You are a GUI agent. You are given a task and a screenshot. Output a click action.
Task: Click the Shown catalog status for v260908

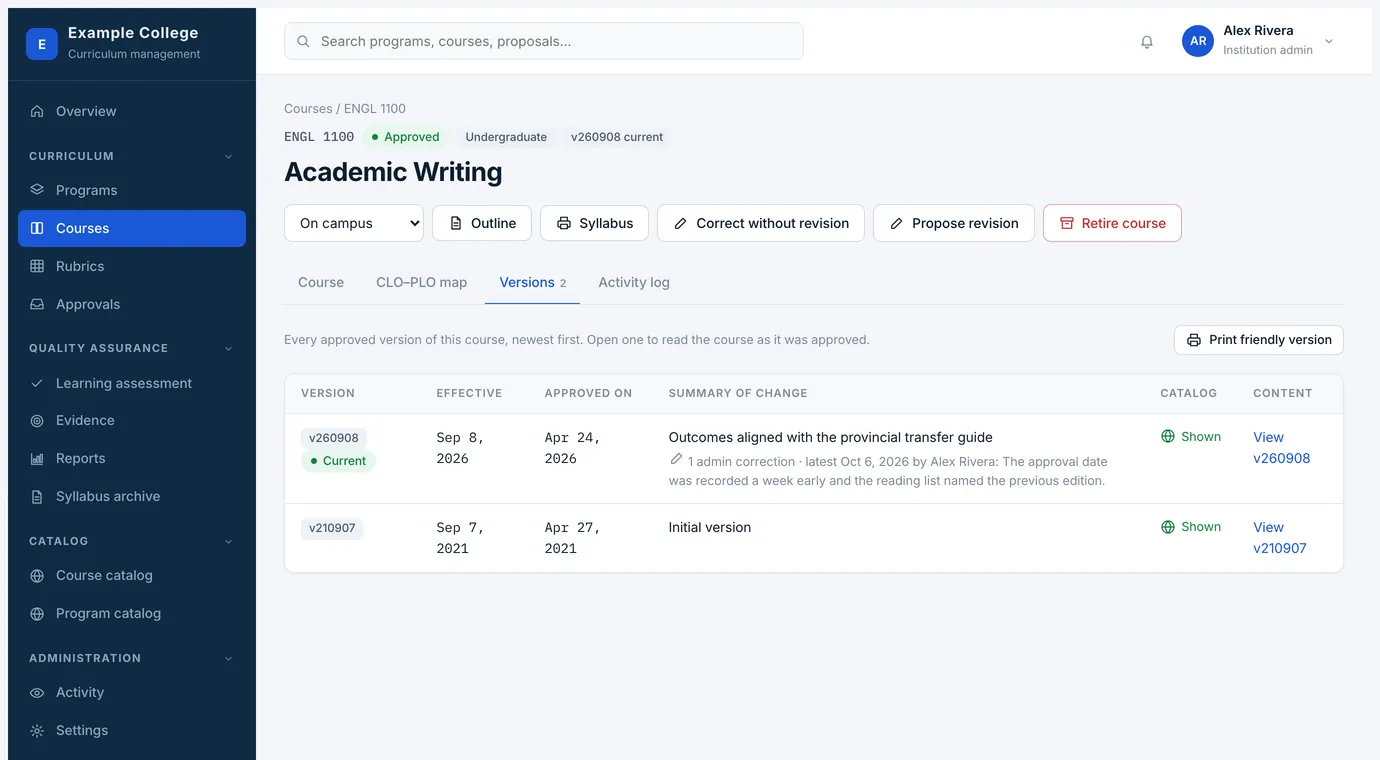click(x=1191, y=437)
